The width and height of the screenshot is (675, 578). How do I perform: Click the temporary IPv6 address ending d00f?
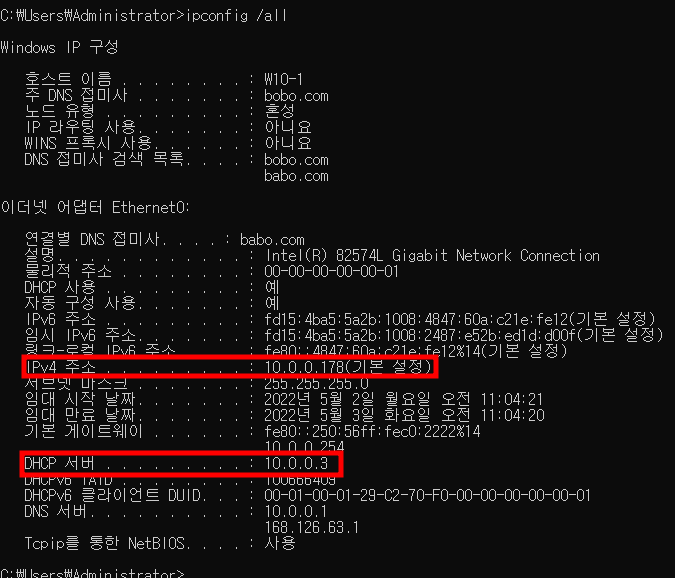(464, 336)
